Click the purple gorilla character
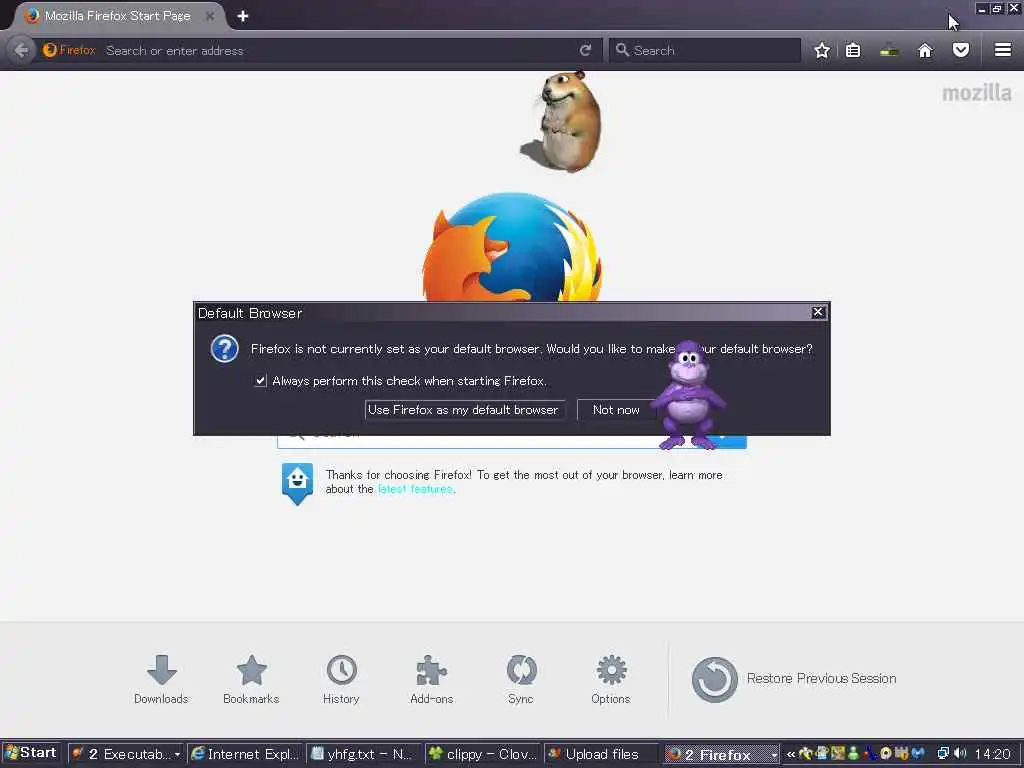The image size is (1024, 768). [x=688, y=396]
